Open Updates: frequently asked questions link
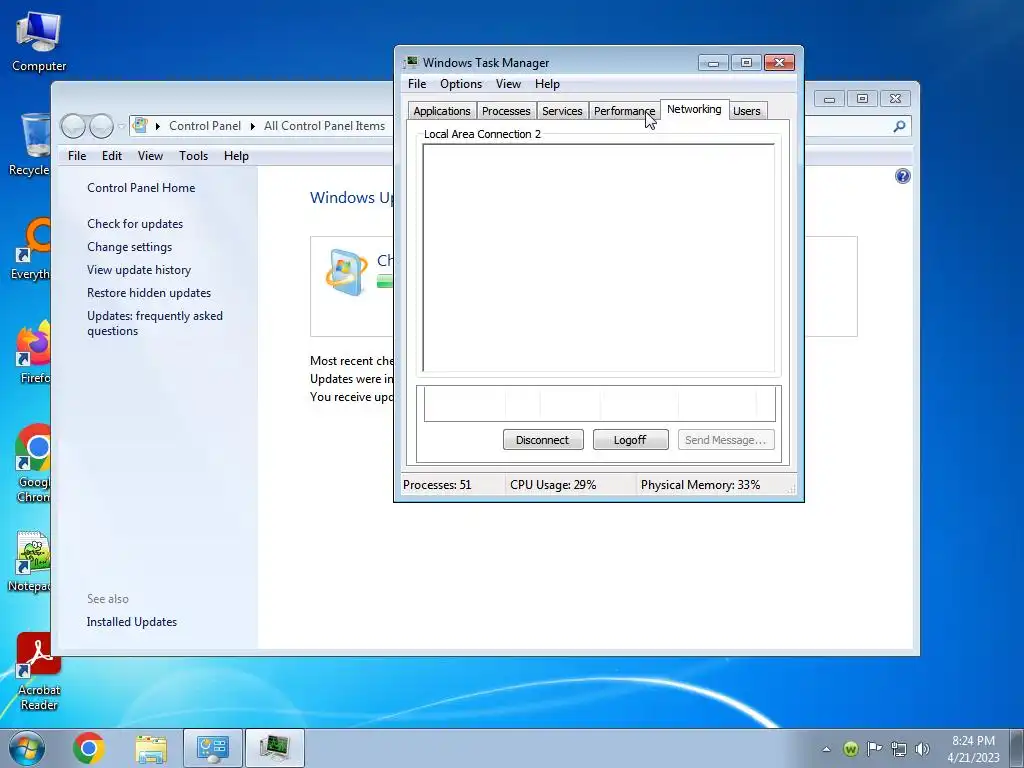 coord(155,323)
